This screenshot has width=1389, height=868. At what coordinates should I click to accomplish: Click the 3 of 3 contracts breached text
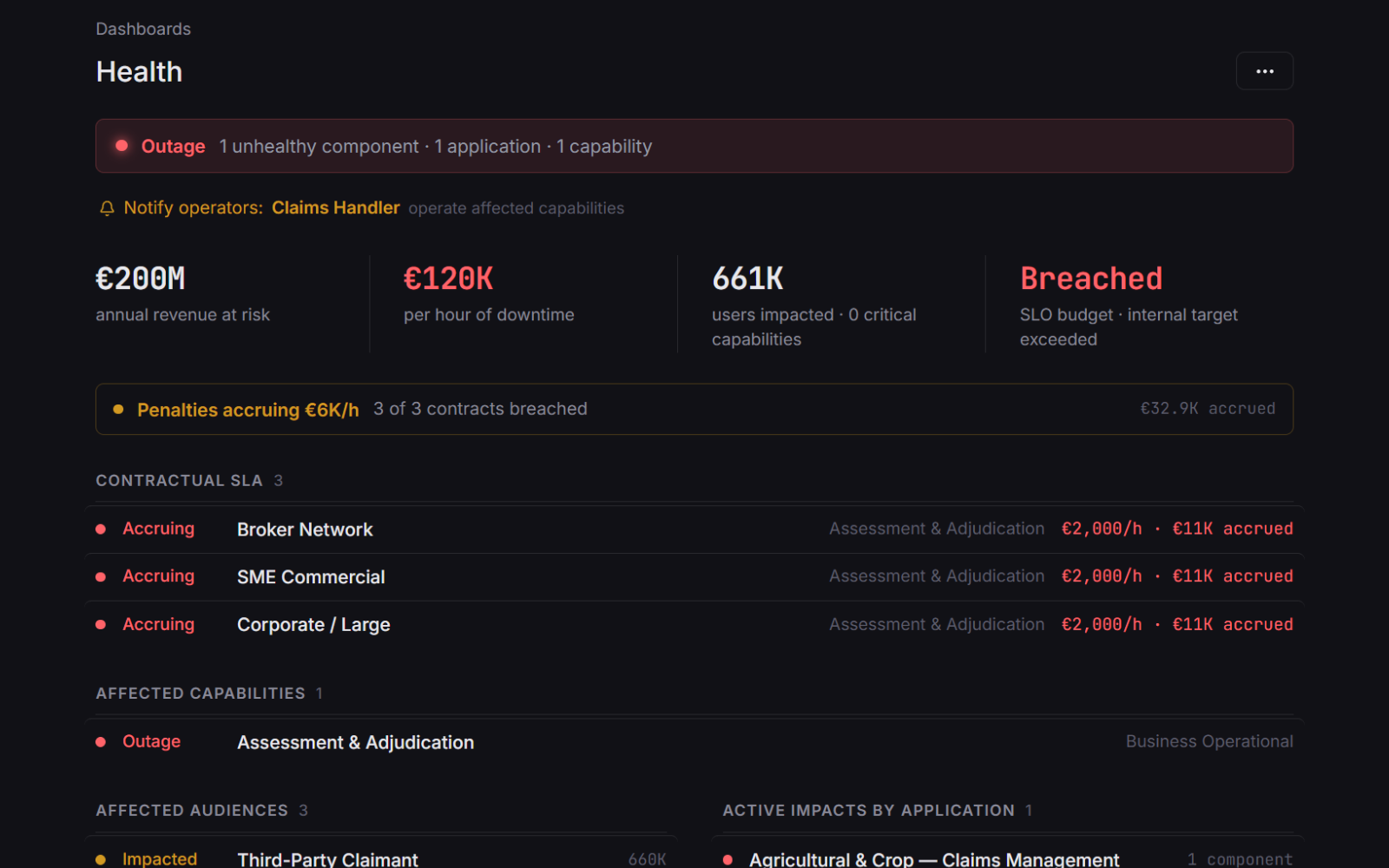pos(480,409)
